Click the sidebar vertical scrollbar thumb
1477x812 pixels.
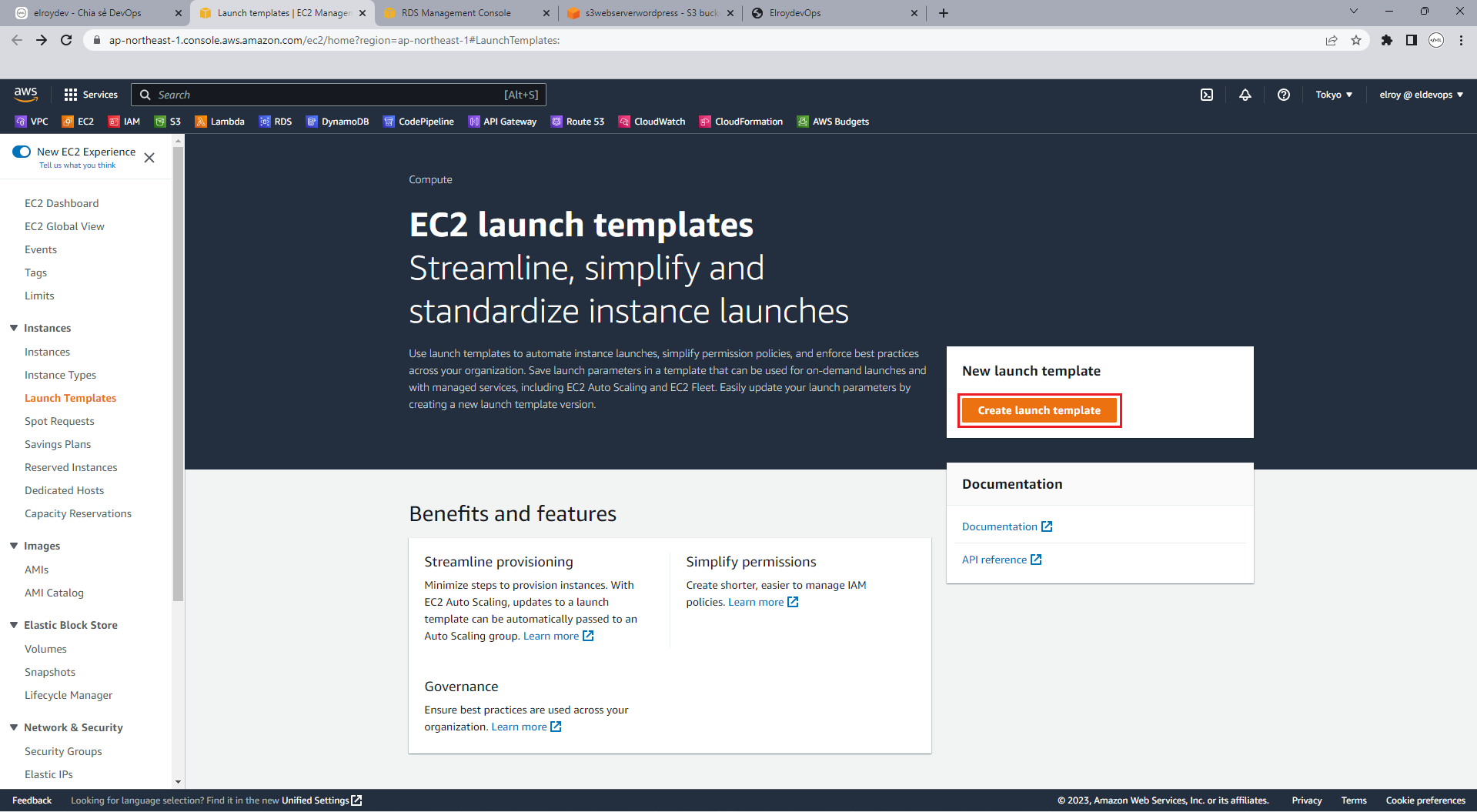point(178,373)
